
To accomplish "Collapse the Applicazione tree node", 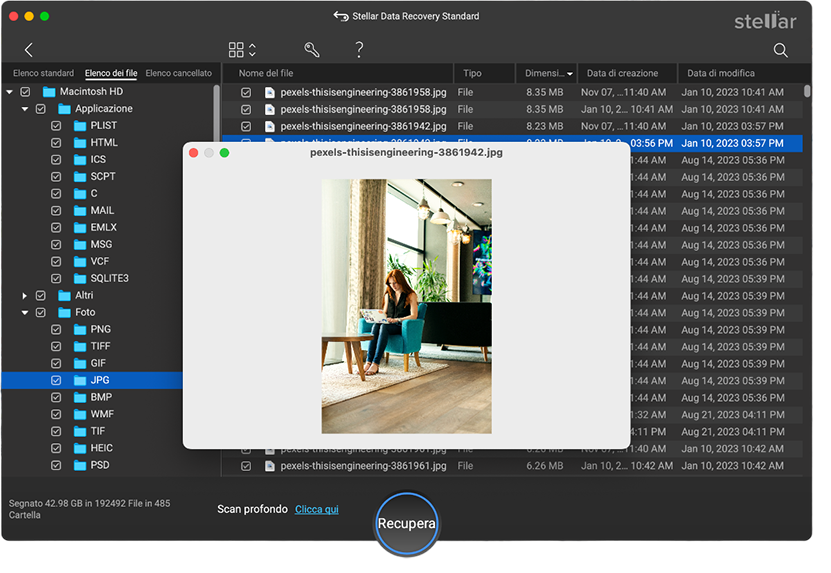I will click(x=25, y=109).
